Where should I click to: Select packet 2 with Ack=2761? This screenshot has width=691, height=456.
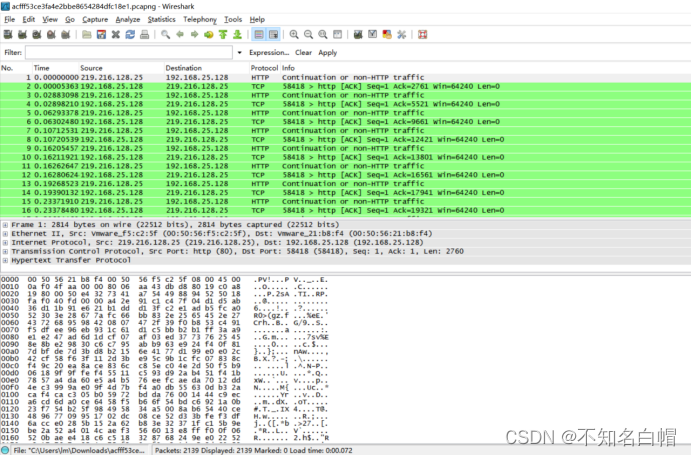346,86
